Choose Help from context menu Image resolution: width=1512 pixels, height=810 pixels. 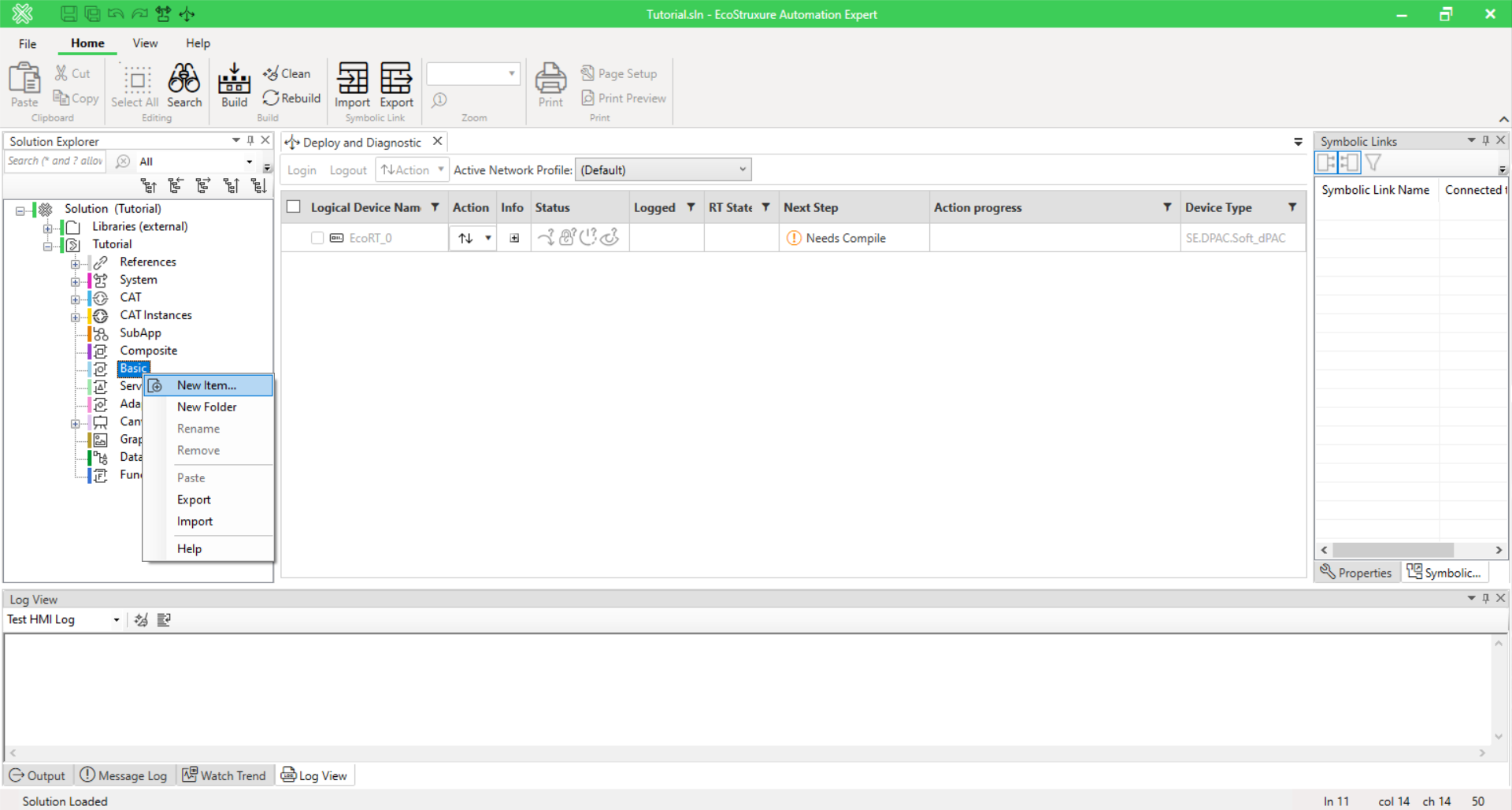pyautogui.click(x=209, y=549)
